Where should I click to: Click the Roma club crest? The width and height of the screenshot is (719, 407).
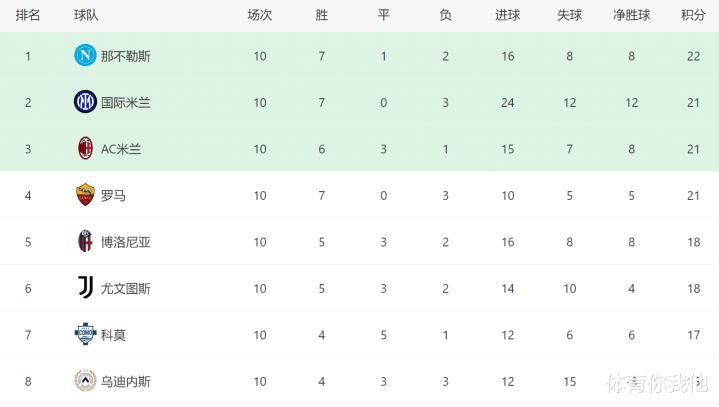point(85,195)
